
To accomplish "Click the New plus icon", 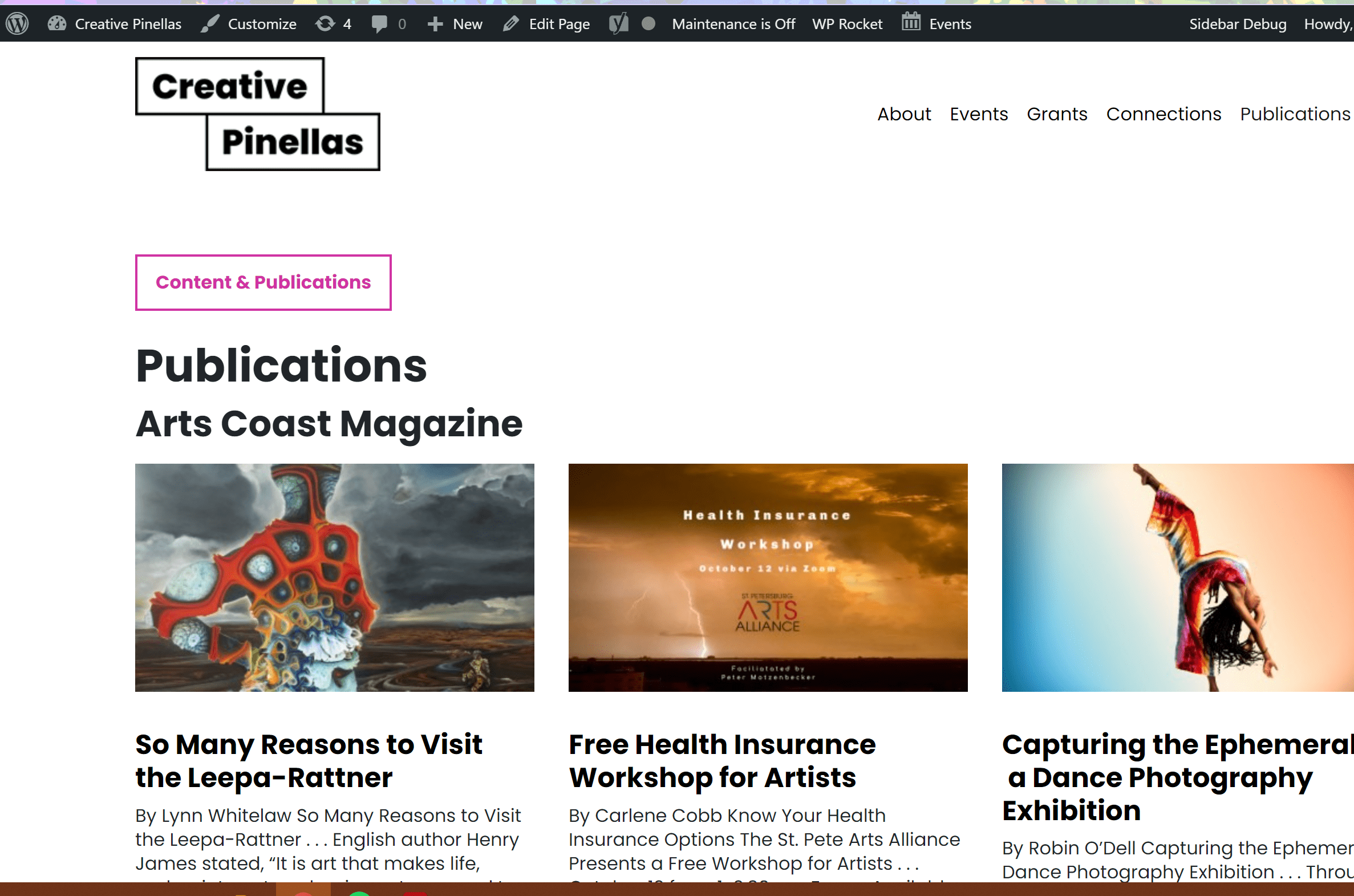I will (435, 23).
